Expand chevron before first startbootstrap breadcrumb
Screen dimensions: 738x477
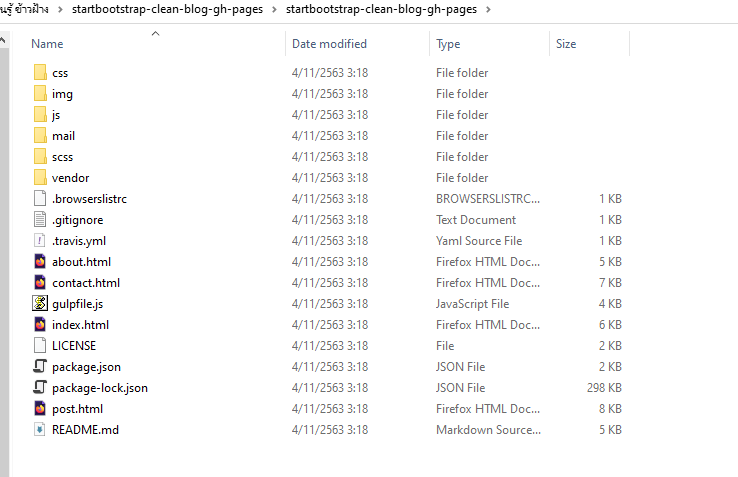pos(60,9)
